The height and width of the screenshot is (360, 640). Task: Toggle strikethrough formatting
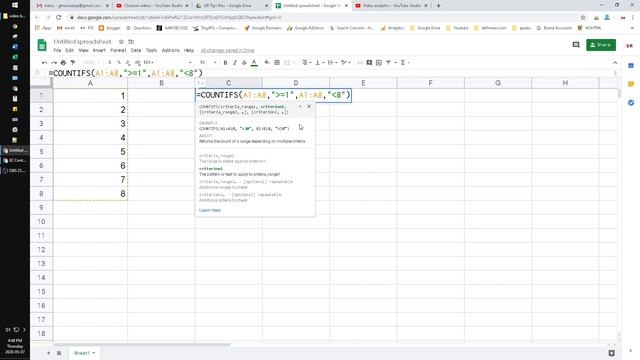pyautogui.click(x=244, y=62)
